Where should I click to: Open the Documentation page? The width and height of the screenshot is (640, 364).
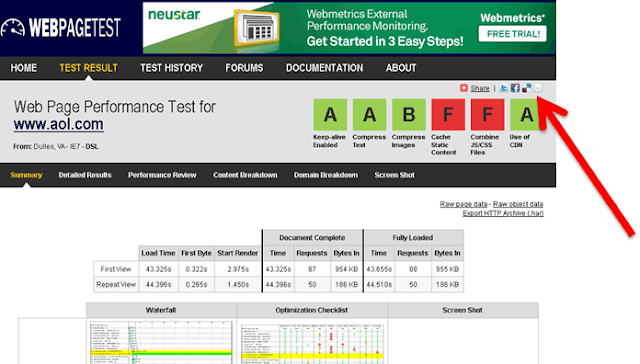(x=324, y=68)
